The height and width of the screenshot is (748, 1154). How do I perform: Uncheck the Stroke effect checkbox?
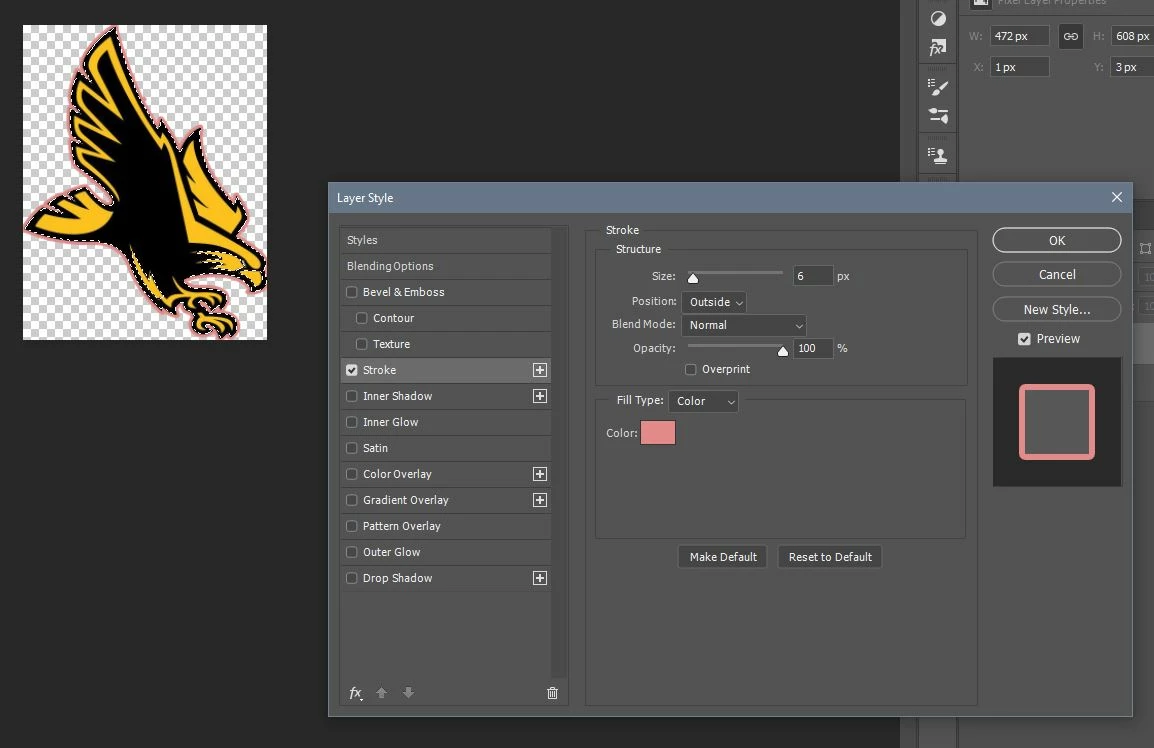[352, 370]
